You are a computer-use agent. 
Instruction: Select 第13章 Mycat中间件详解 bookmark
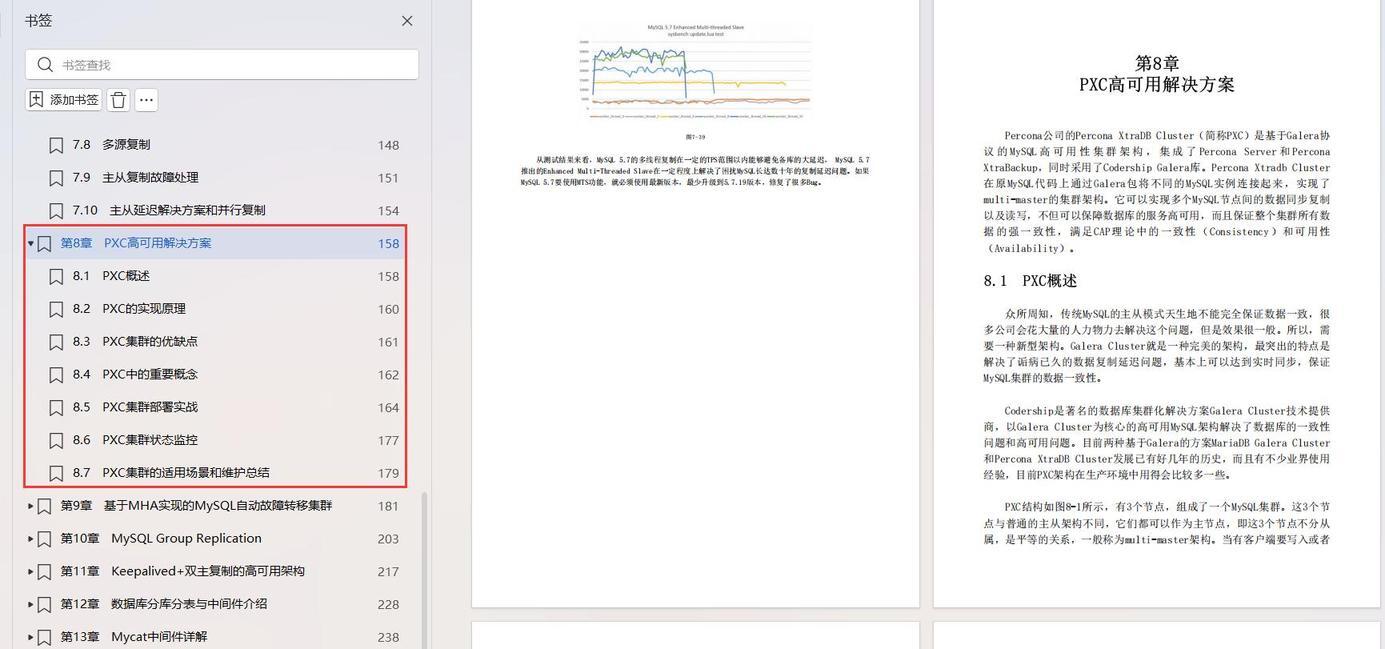pos(134,637)
